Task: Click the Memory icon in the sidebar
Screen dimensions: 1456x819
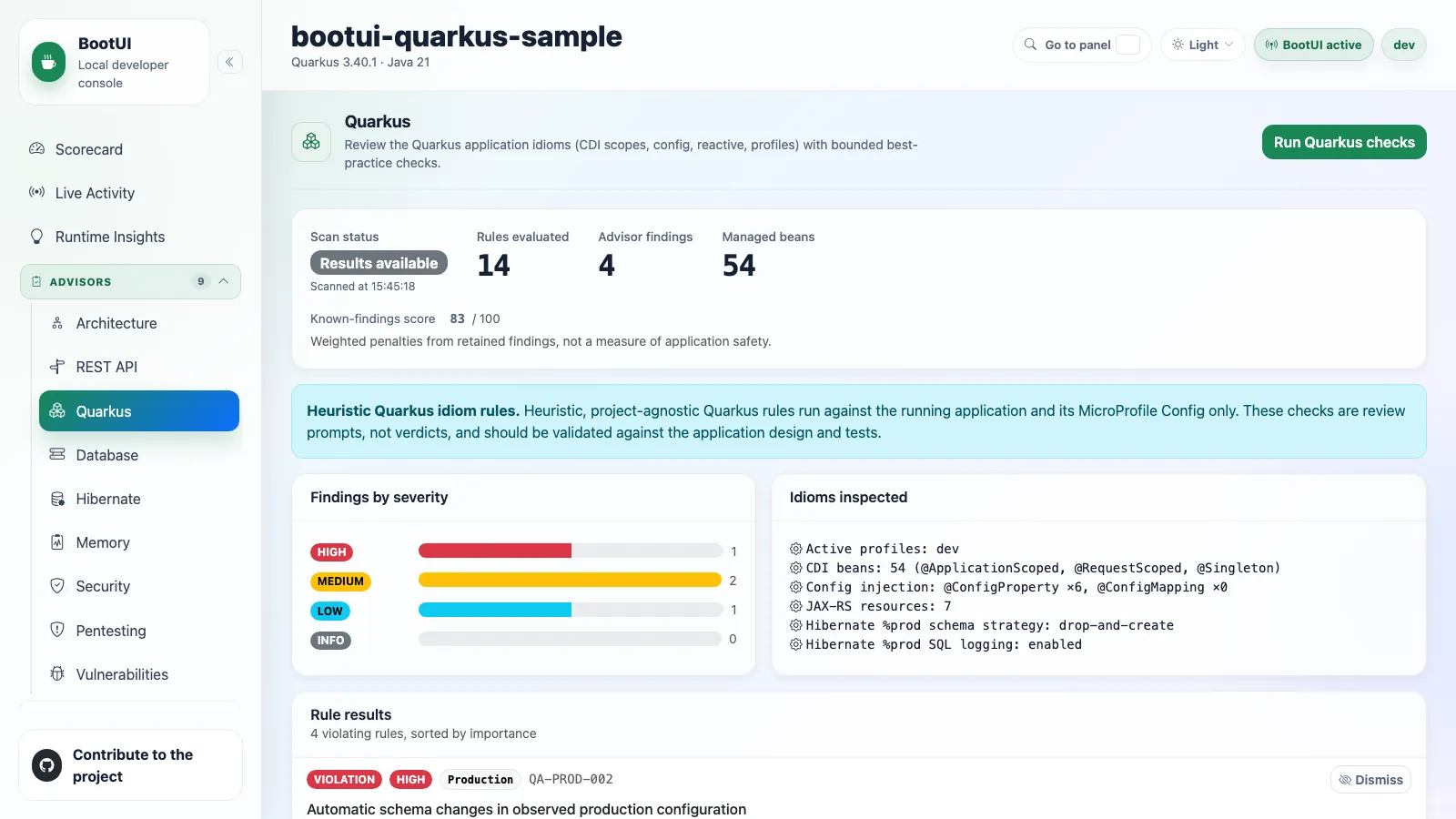Action: click(x=57, y=542)
